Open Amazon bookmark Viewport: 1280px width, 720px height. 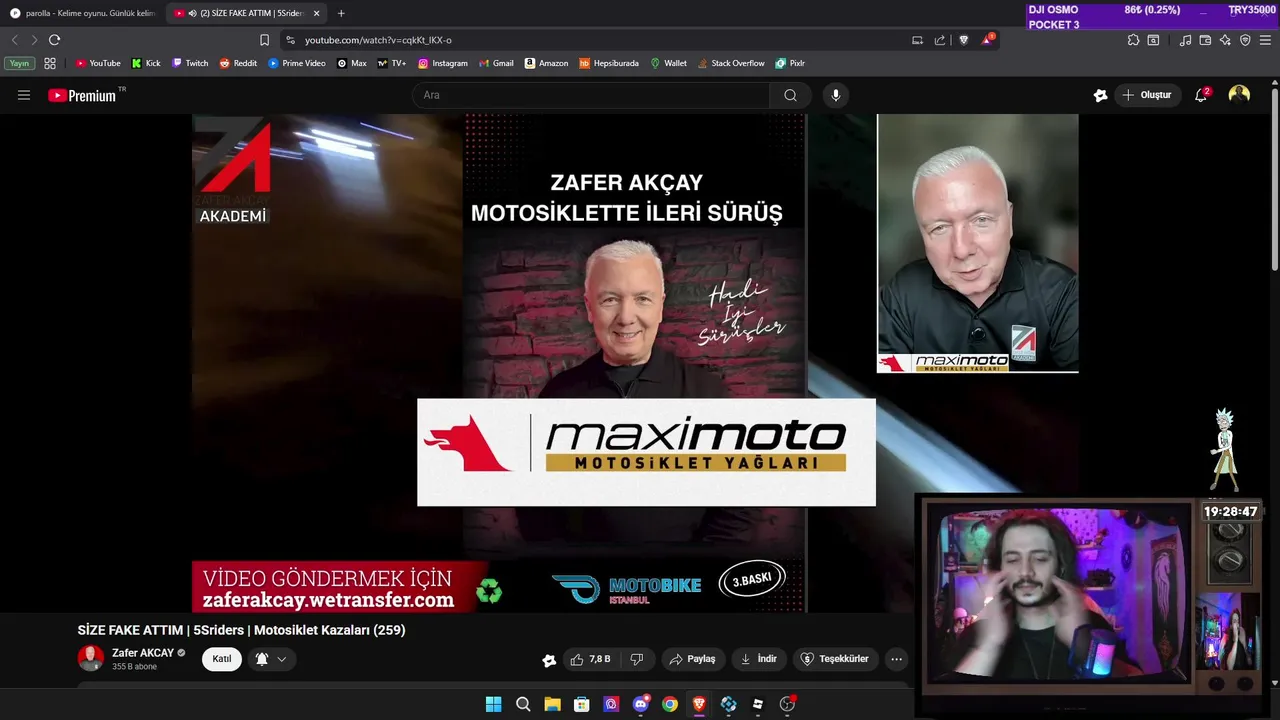[546, 63]
